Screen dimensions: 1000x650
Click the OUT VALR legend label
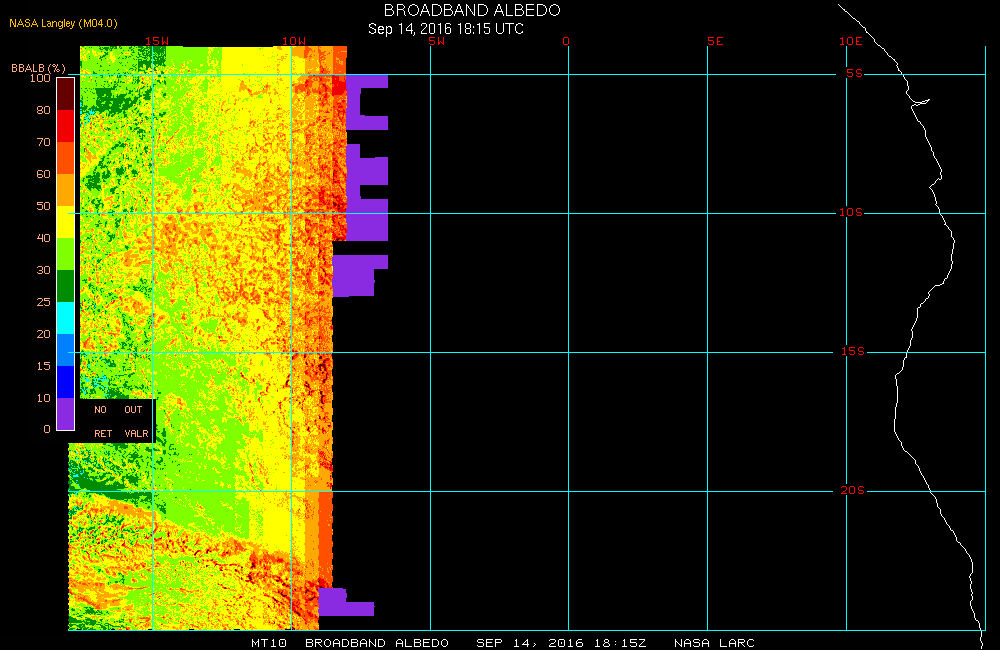coord(135,421)
